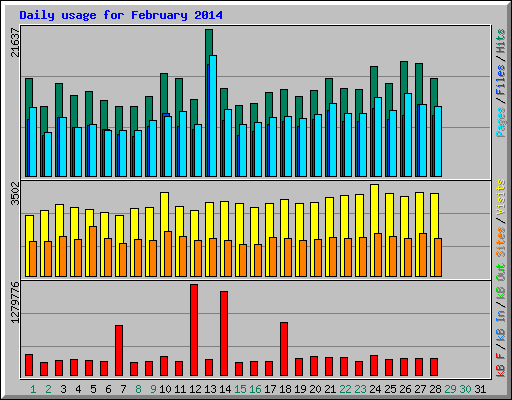Image resolution: width=512 pixels, height=400 pixels.
Task: Click the orange Sites bar for day 16
Action: pos(258,260)
